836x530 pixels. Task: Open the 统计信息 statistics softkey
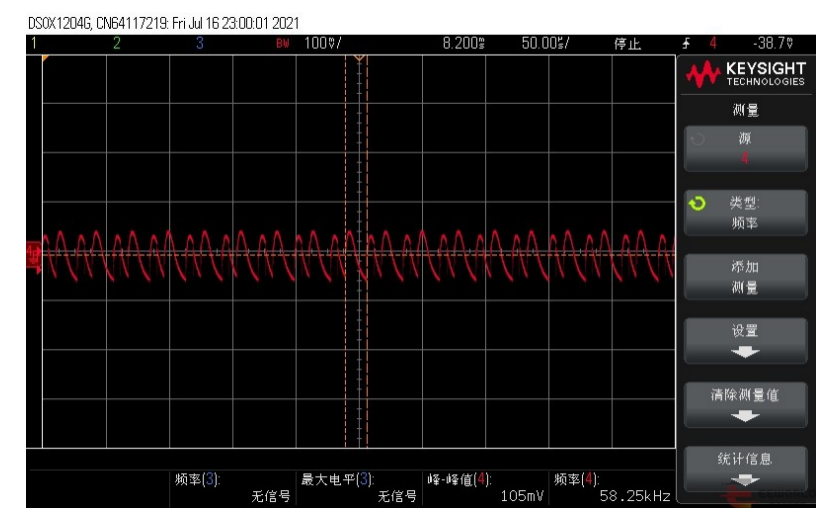745,469
